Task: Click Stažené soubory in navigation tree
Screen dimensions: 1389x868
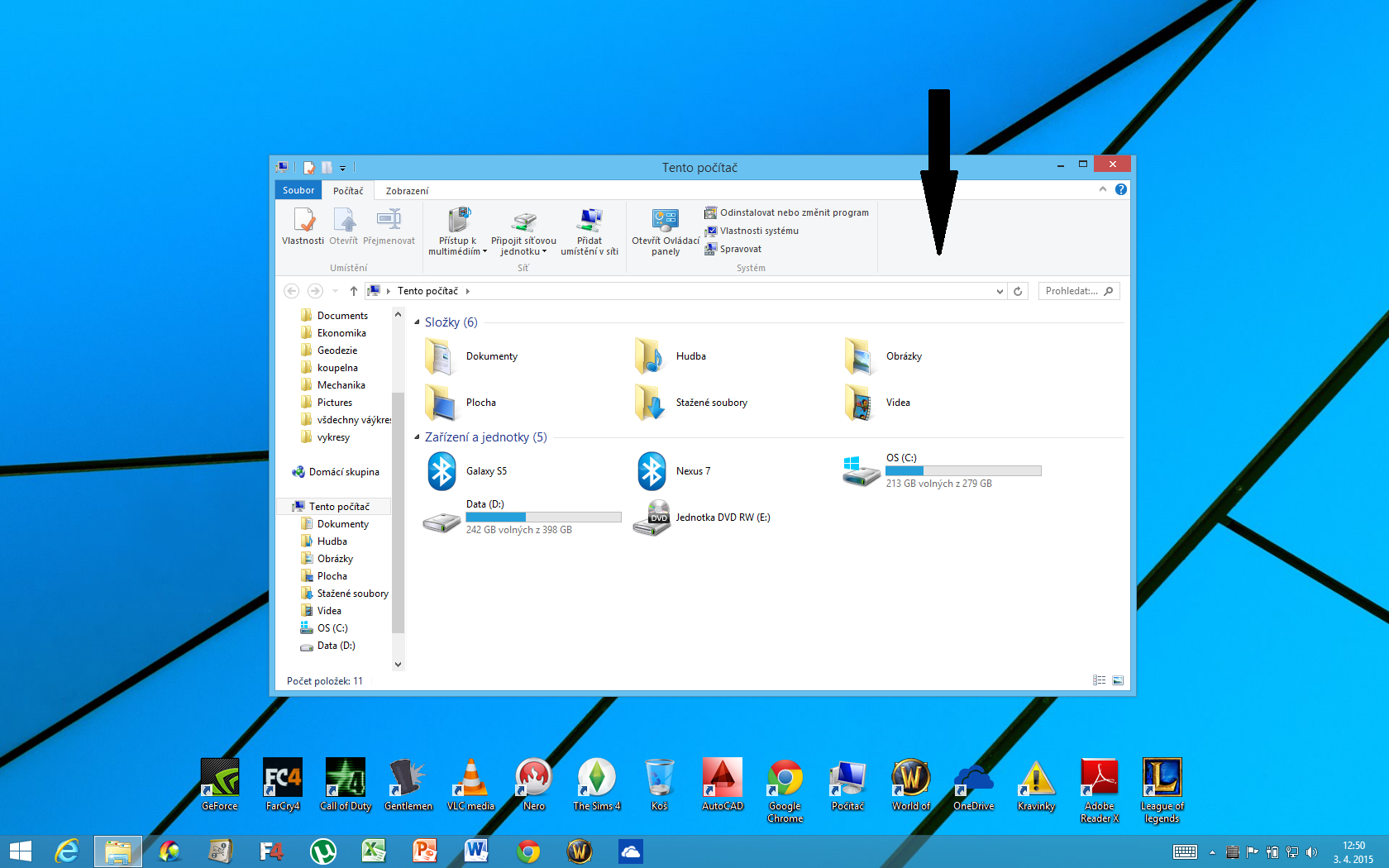Action: point(352,594)
